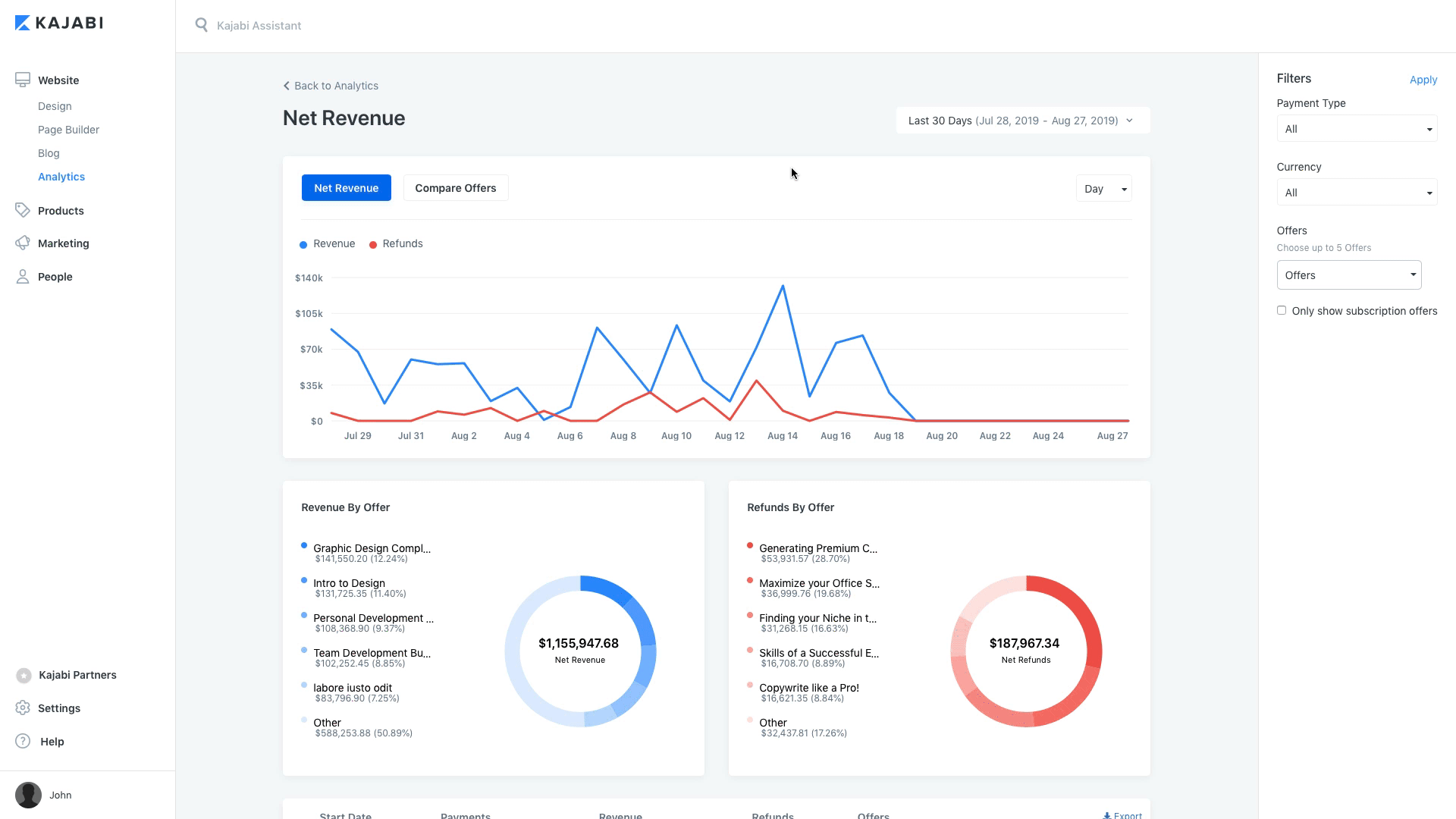
Task: Click the Marketing megaphone icon
Action: click(x=23, y=243)
